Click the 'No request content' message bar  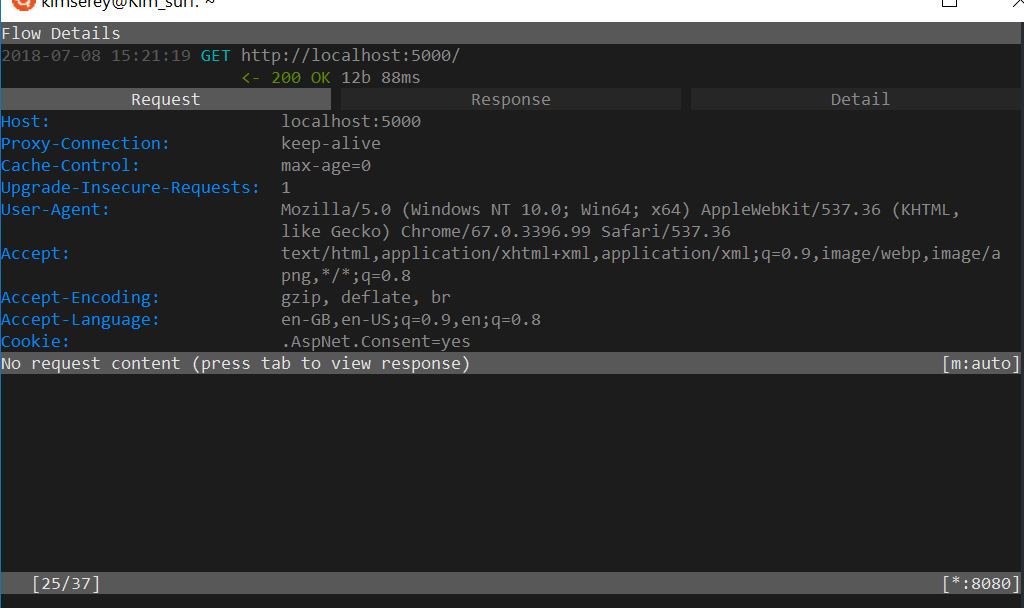235,364
